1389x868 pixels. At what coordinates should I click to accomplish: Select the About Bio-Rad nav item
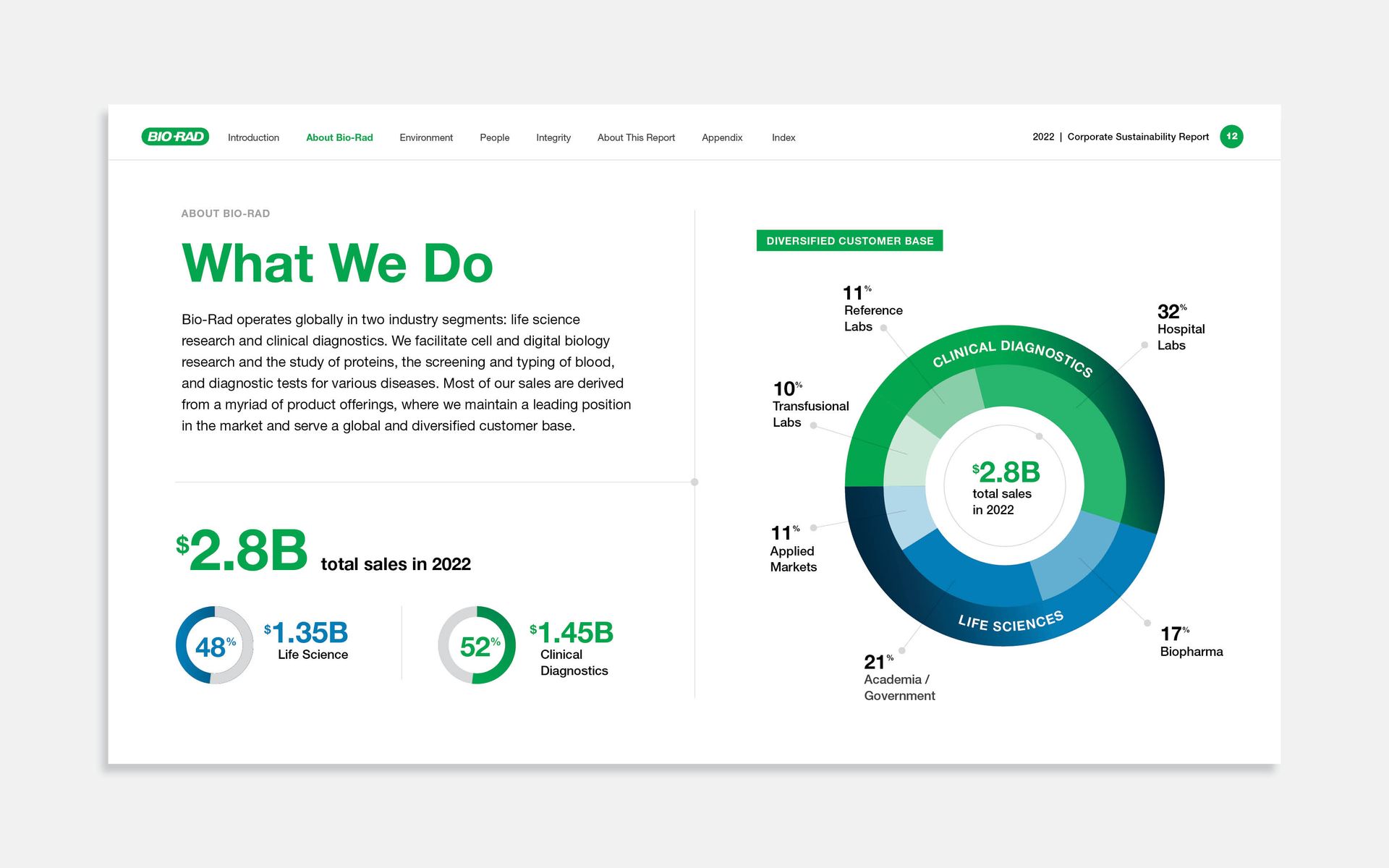point(339,137)
